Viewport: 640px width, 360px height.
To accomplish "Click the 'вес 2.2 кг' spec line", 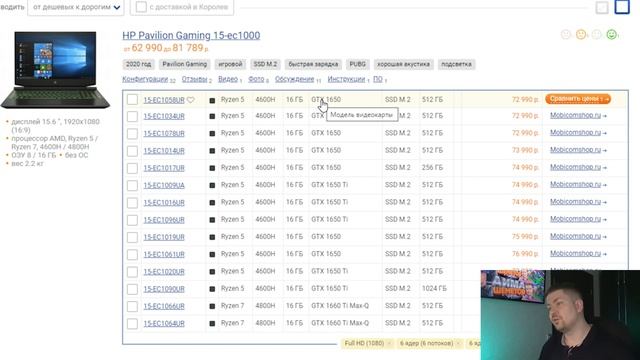I will [27, 164].
